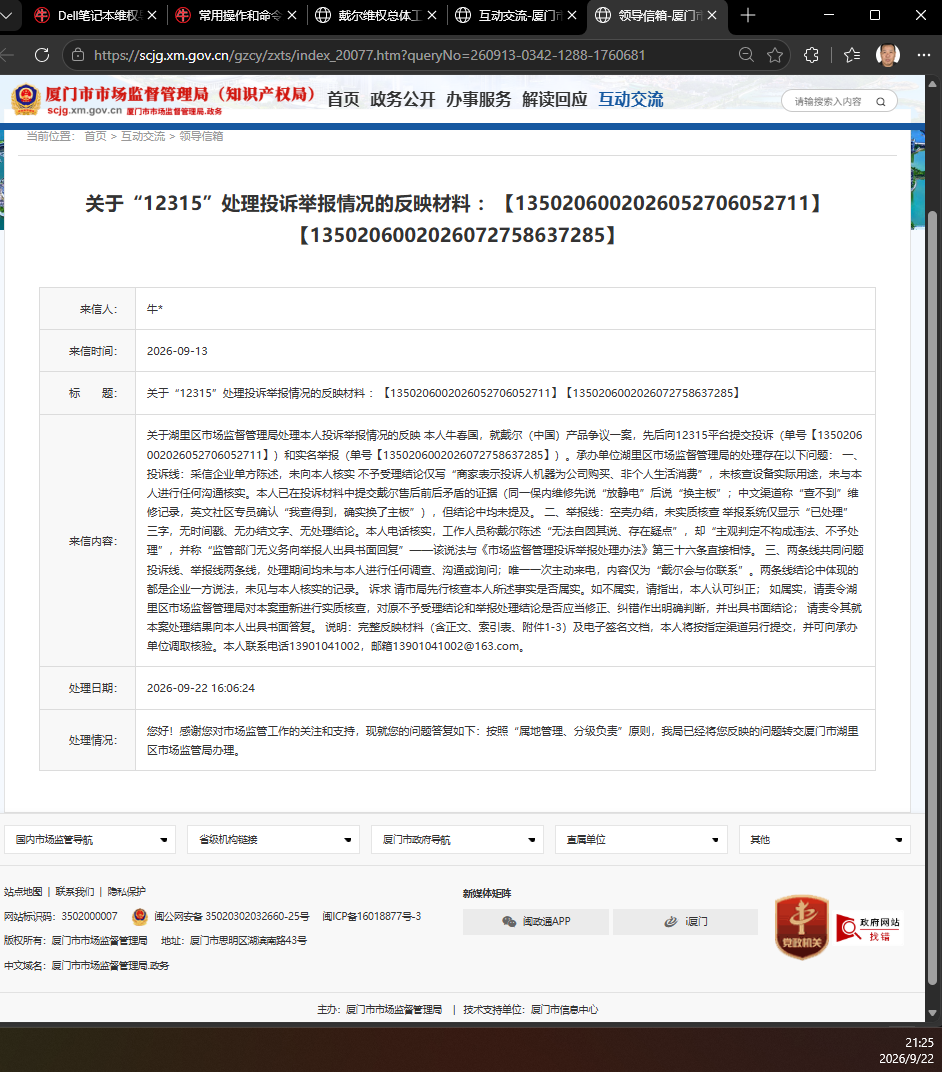Add a new browser tab
Screen dimensions: 942x1072
point(748,15)
